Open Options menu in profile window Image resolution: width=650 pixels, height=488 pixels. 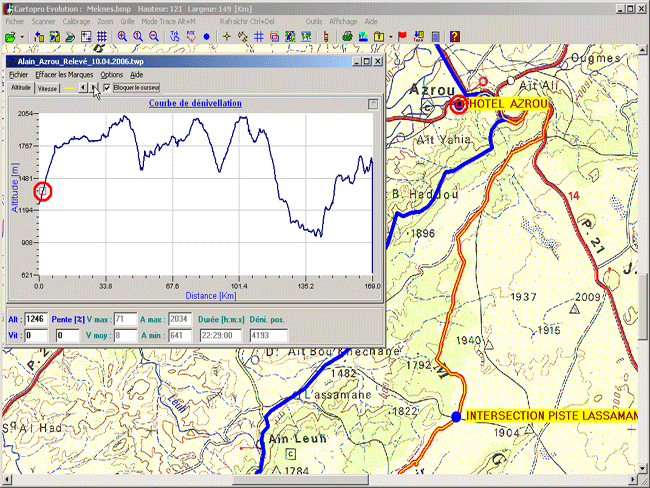[112, 75]
